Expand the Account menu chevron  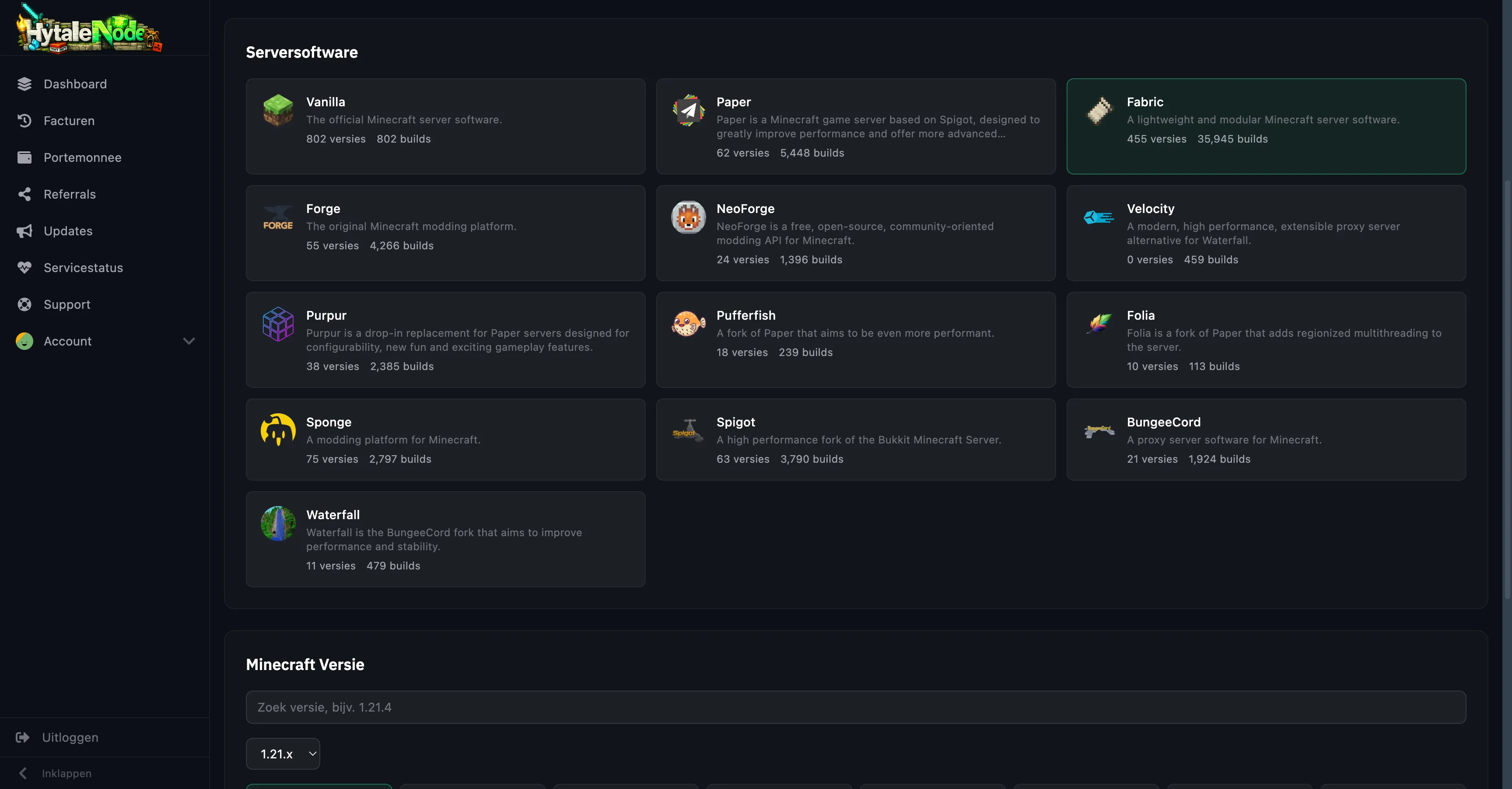189,342
